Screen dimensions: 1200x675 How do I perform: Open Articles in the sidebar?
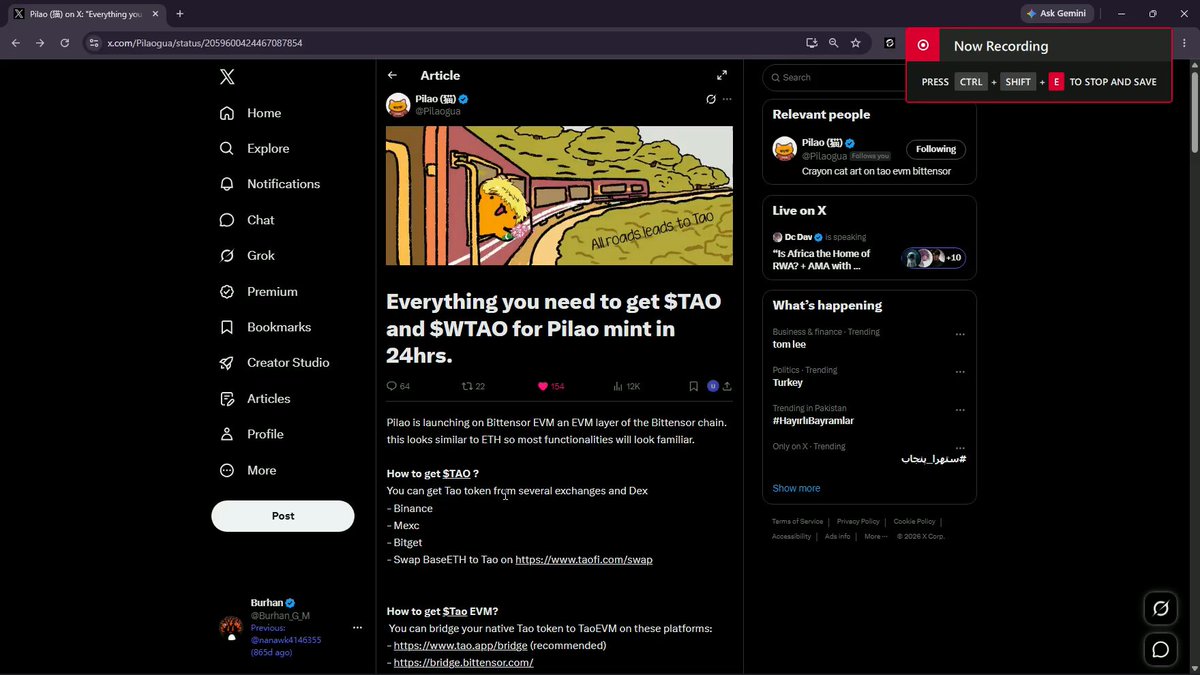(x=255, y=399)
